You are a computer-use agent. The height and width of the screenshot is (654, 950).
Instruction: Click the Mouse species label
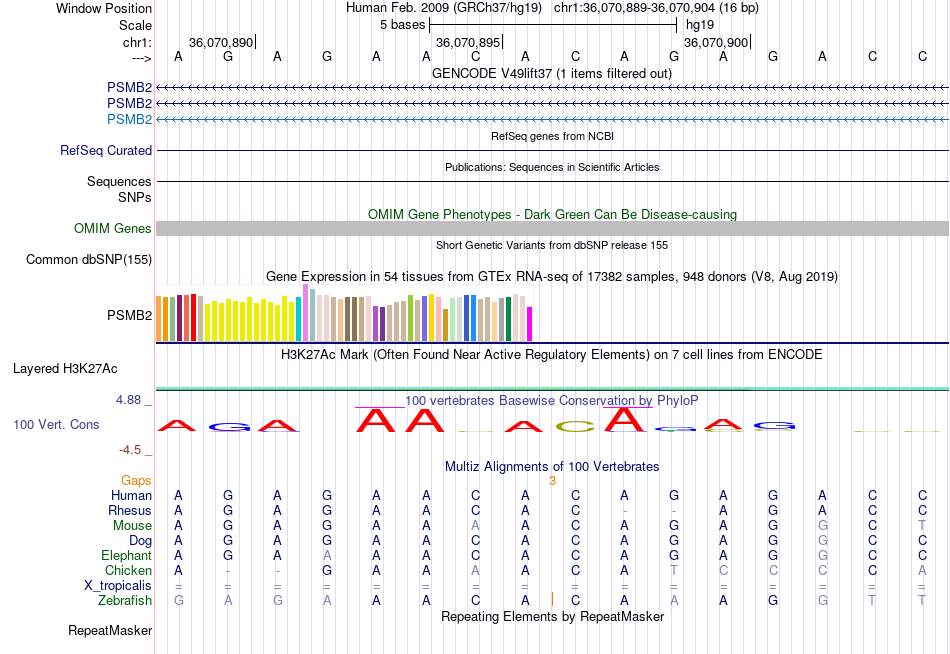click(x=132, y=526)
